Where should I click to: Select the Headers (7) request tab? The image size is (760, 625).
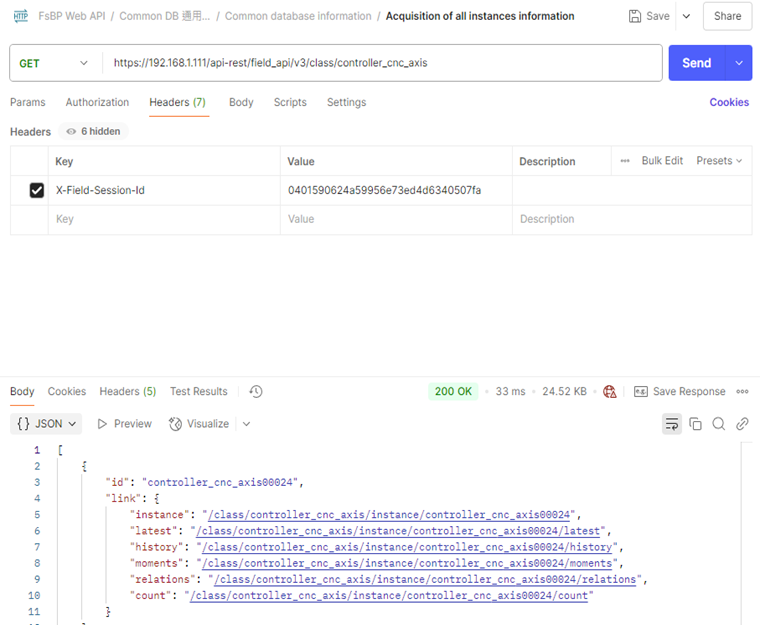(x=177, y=102)
